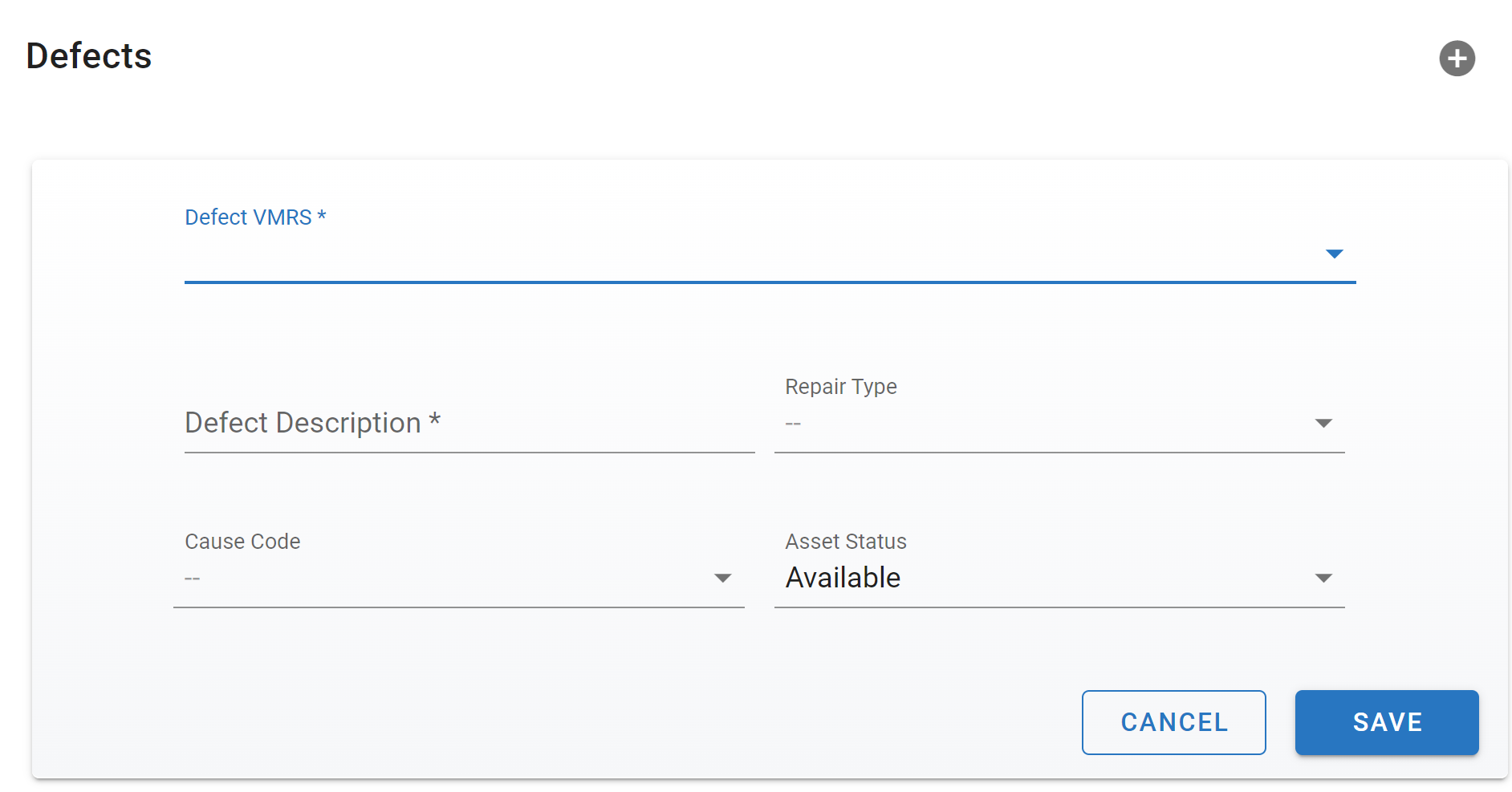Image resolution: width=1512 pixels, height=792 pixels.
Task: Select the Available value in Asset Status
Action: point(843,578)
